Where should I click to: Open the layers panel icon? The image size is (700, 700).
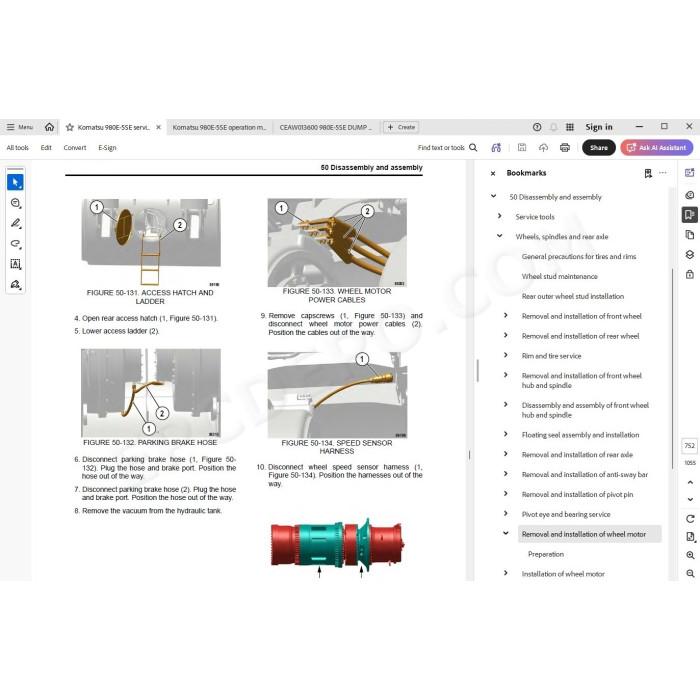pos(690,254)
